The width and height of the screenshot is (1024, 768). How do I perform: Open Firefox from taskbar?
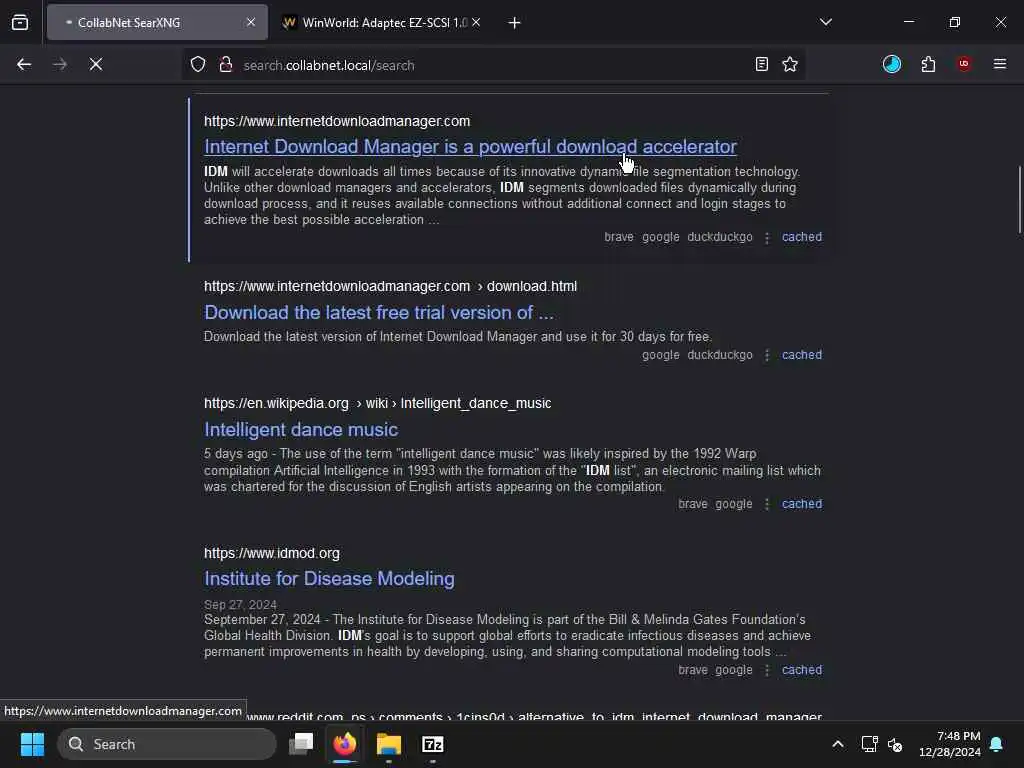pyautogui.click(x=345, y=744)
